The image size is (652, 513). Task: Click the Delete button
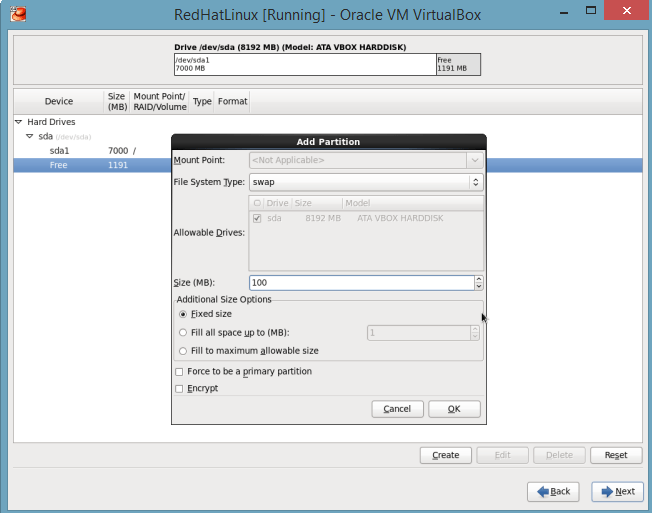tap(559, 455)
